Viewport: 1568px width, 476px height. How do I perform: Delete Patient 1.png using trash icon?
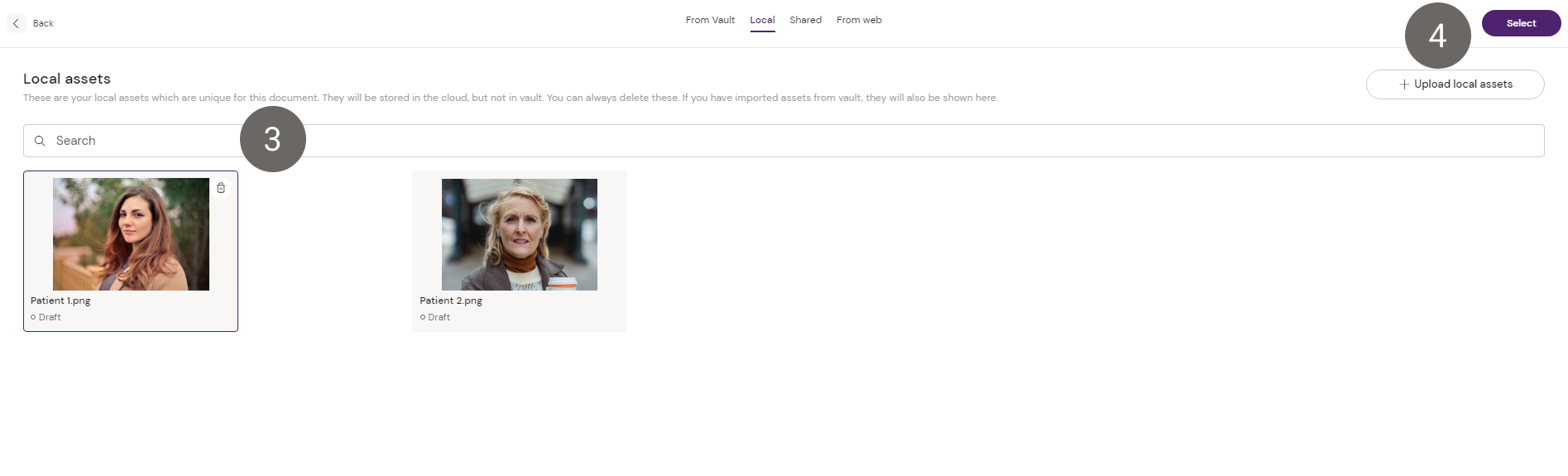(x=221, y=188)
